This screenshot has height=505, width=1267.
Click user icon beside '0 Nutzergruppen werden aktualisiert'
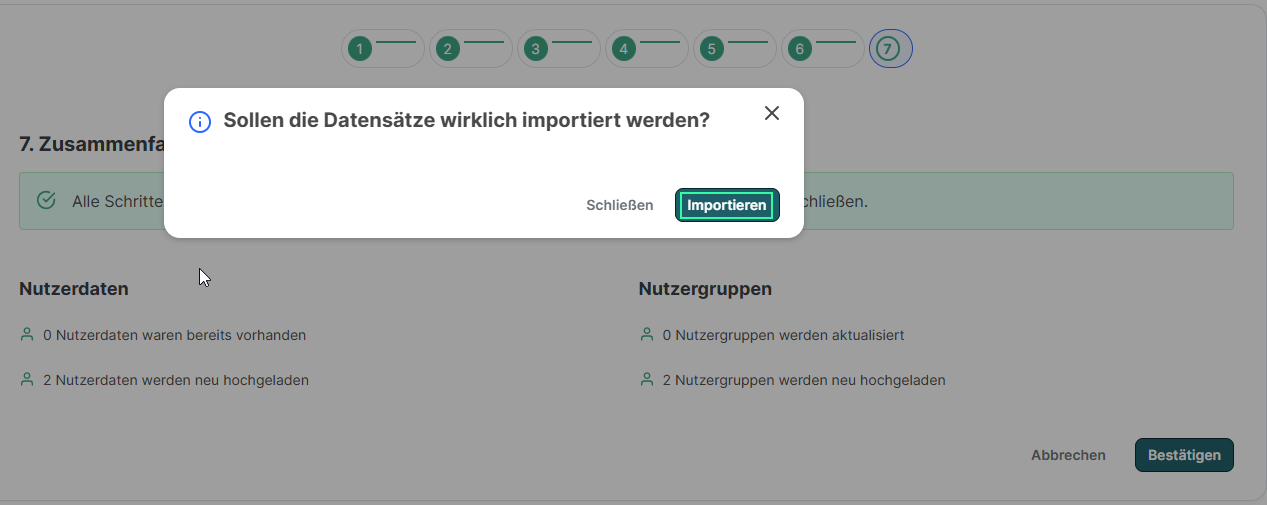coord(647,335)
